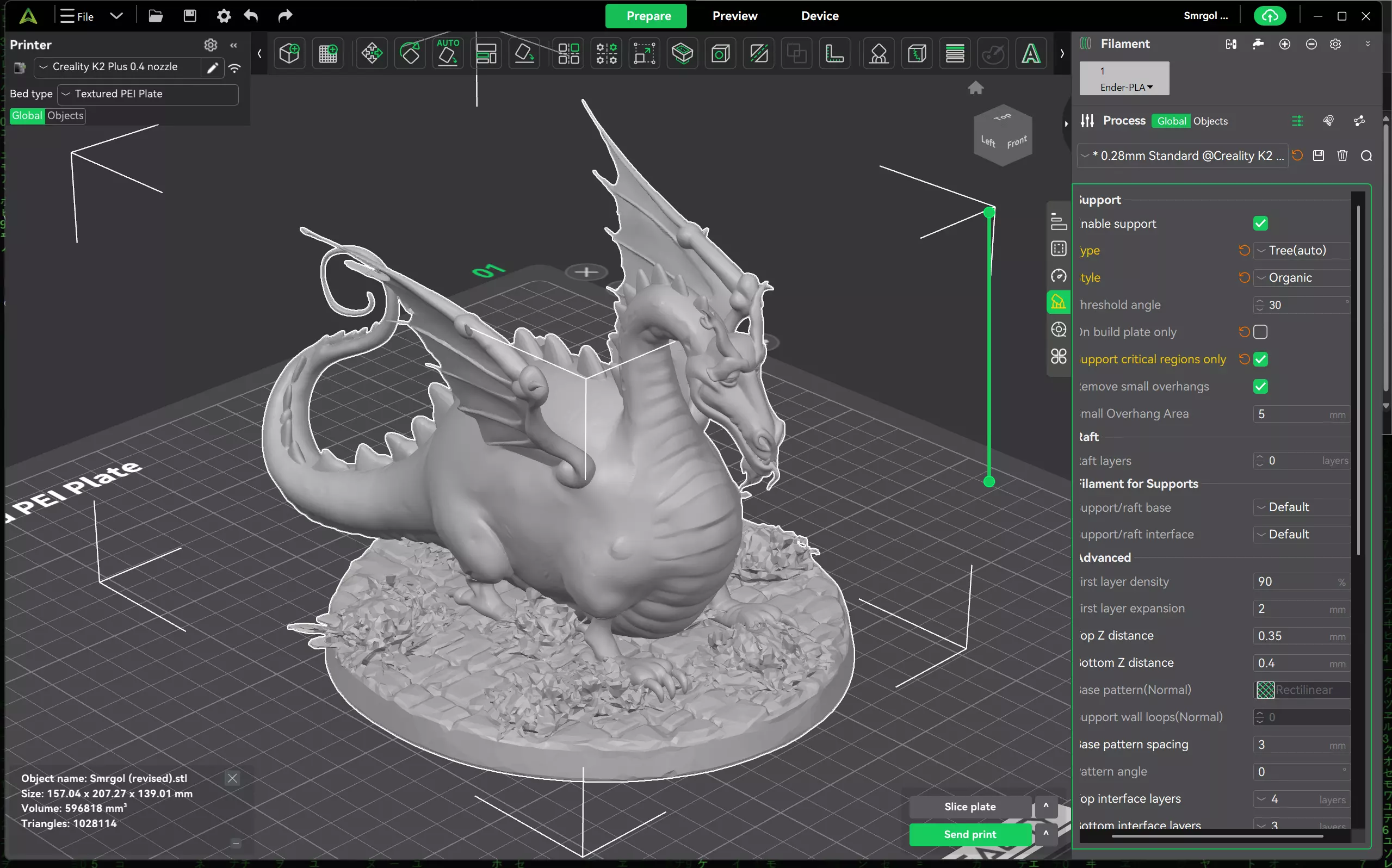Expand Send print options arrow

tap(1045, 834)
